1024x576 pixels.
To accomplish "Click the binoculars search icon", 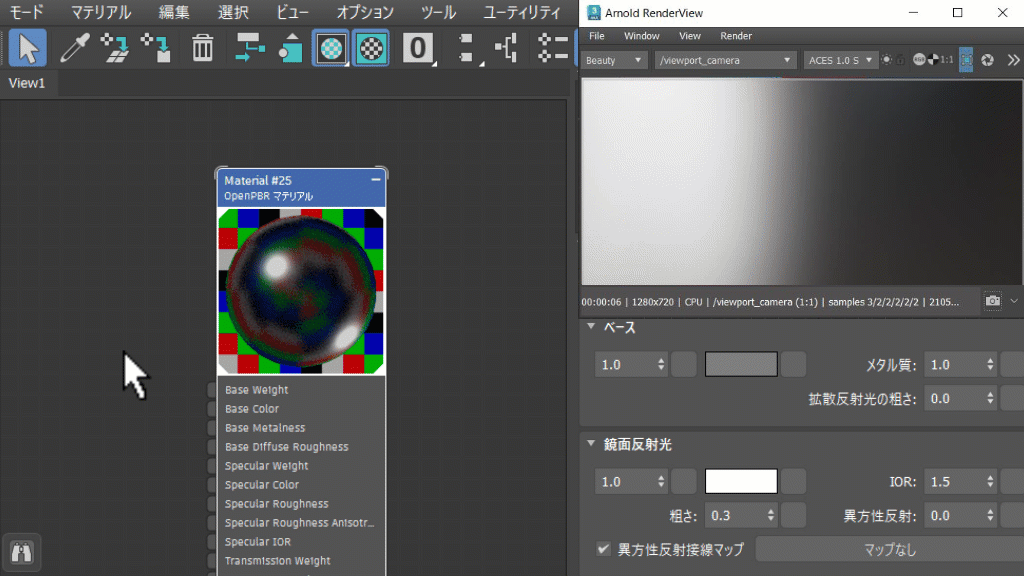I will (x=22, y=552).
